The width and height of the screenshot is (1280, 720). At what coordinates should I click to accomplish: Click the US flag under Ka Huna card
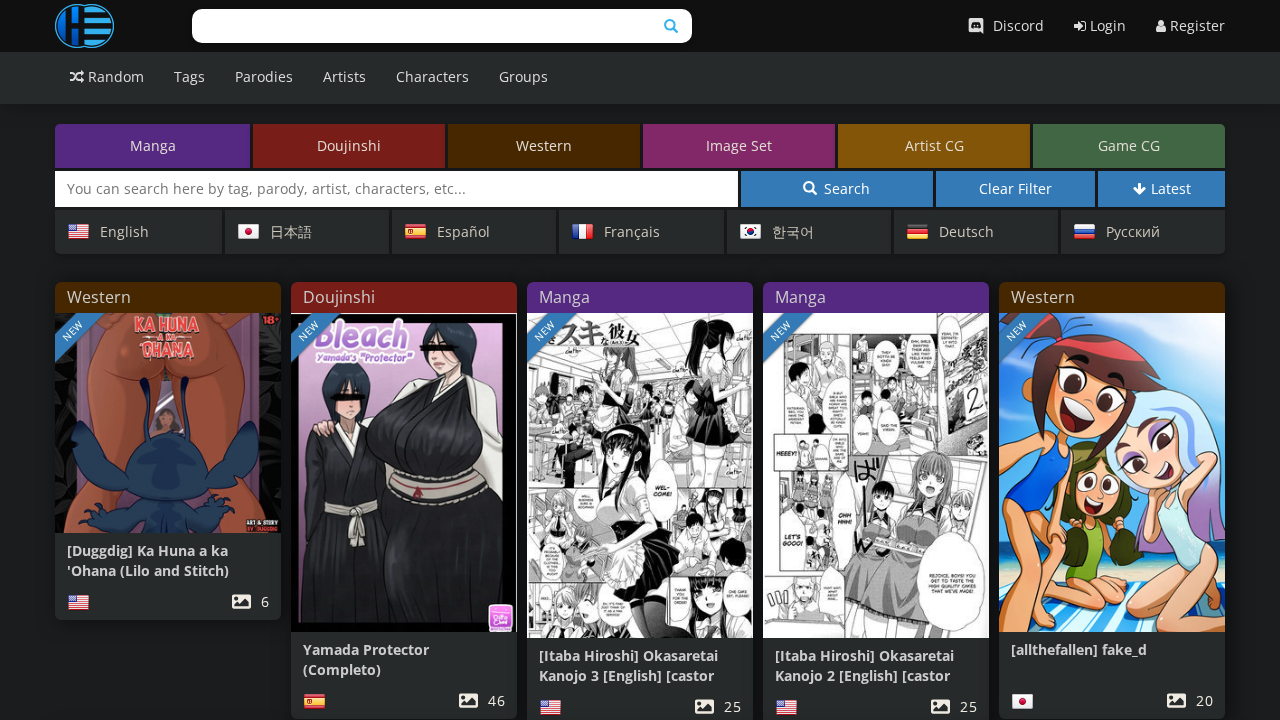(78, 602)
